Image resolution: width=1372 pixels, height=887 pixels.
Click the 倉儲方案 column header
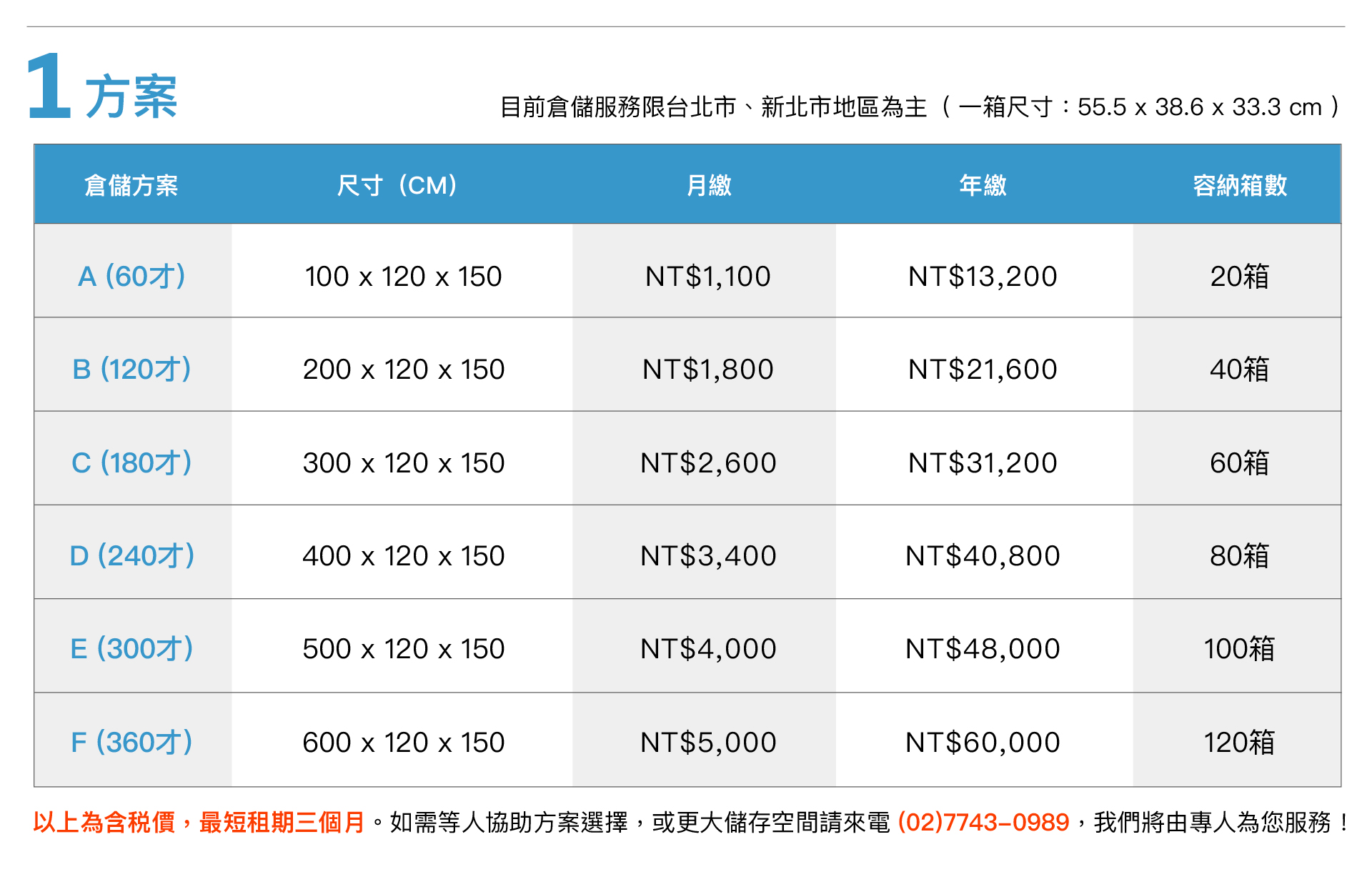click(131, 185)
